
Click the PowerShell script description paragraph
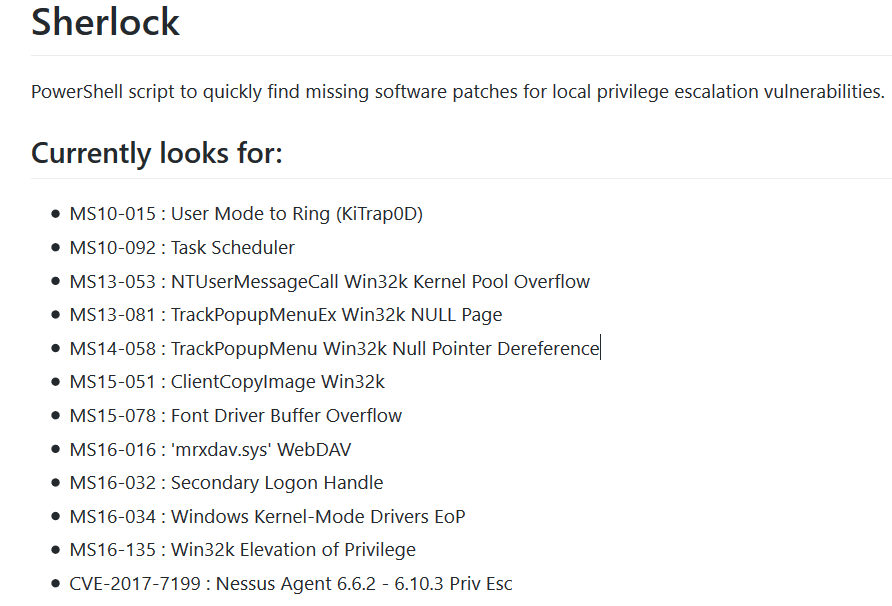[x=458, y=92]
